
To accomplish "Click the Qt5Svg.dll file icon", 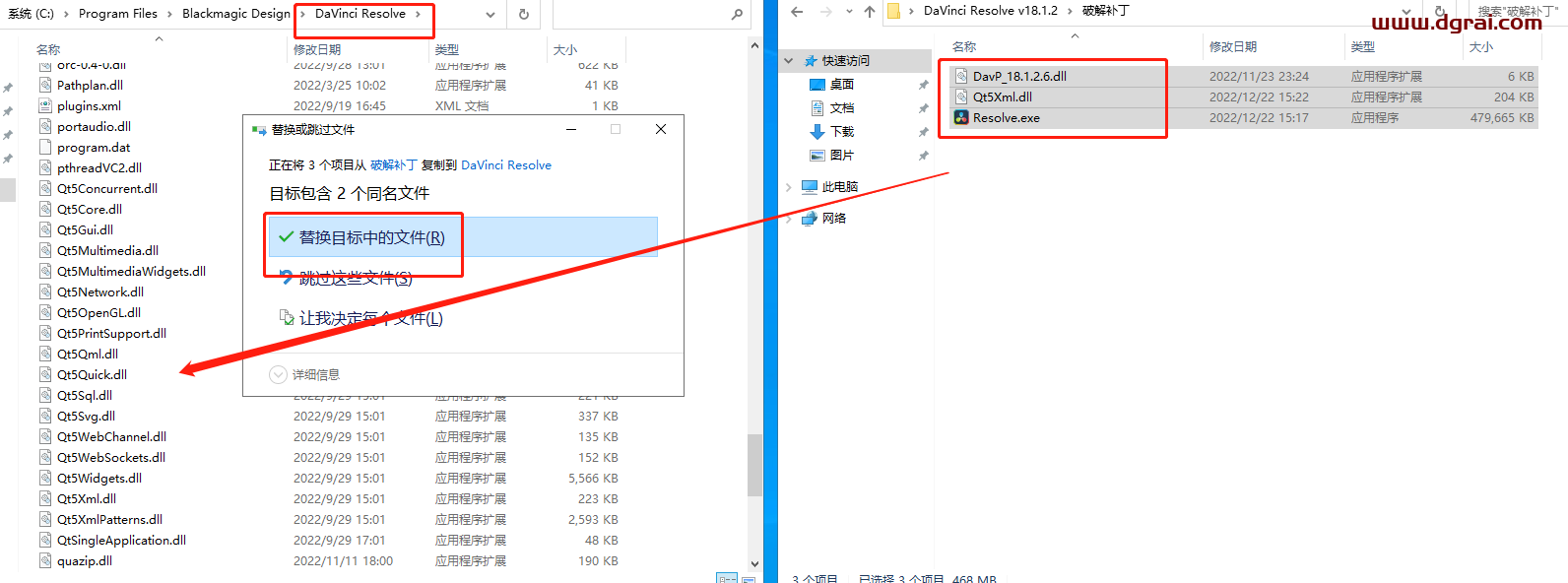I will click(45, 416).
